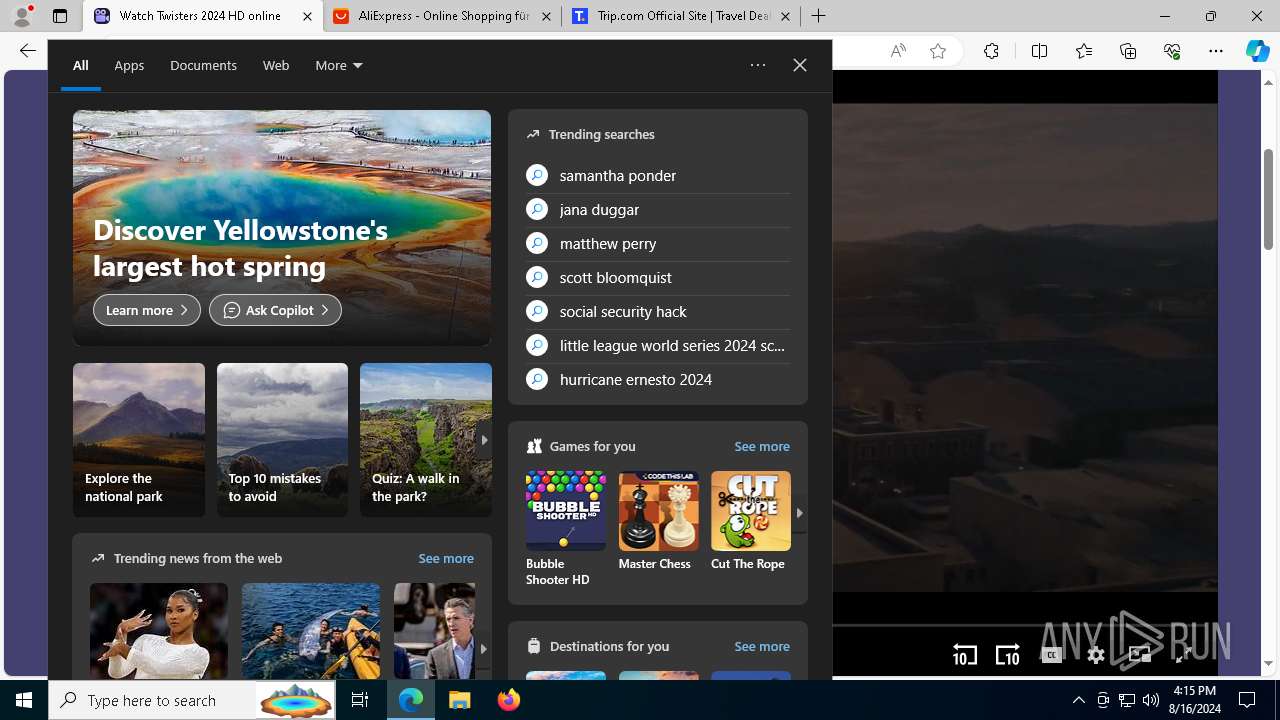Screen dimensions: 1280x720
Task: Show hidden system tray icons
Action: tap(1078, 700)
